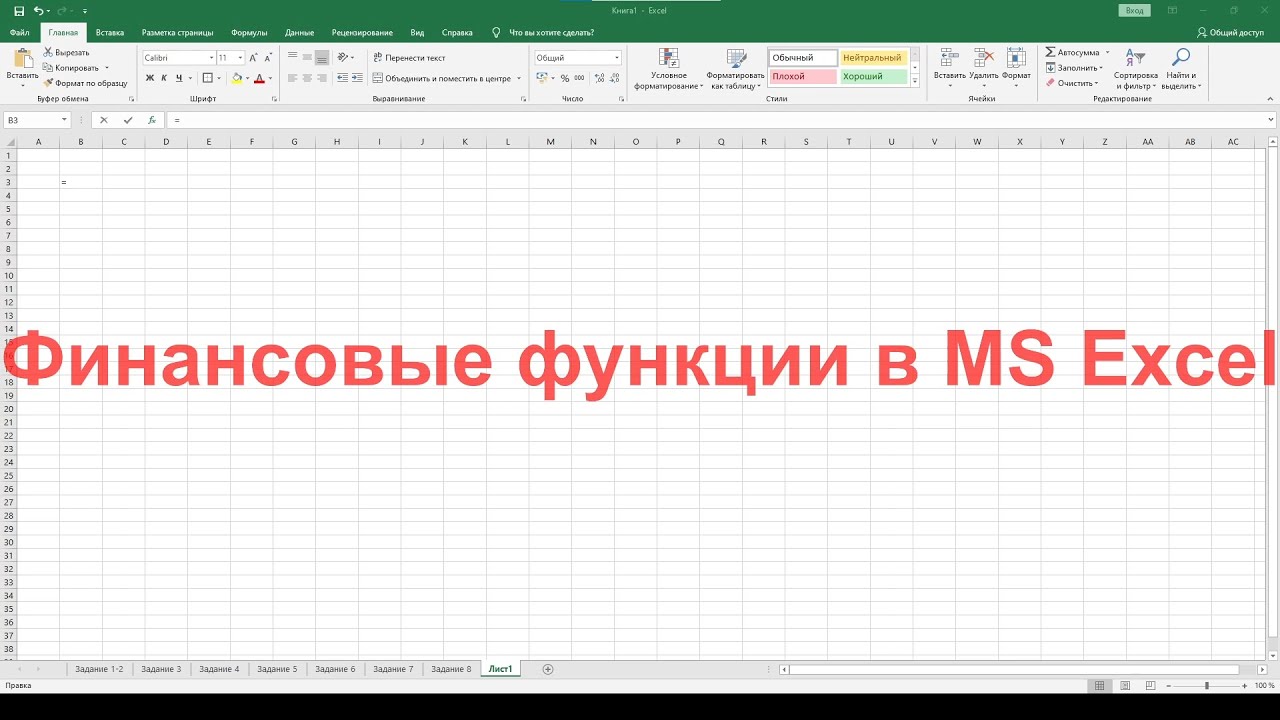Apply red font color icon
This screenshot has width=1280, height=720.
tap(259, 78)
